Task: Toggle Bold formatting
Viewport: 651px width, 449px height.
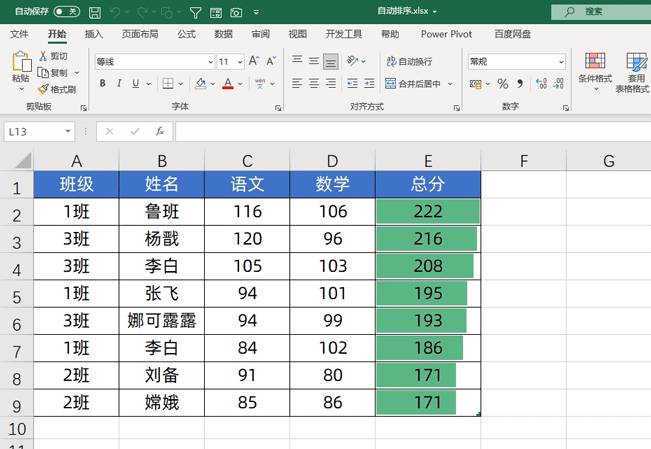Action: click(x=103, y=83)
